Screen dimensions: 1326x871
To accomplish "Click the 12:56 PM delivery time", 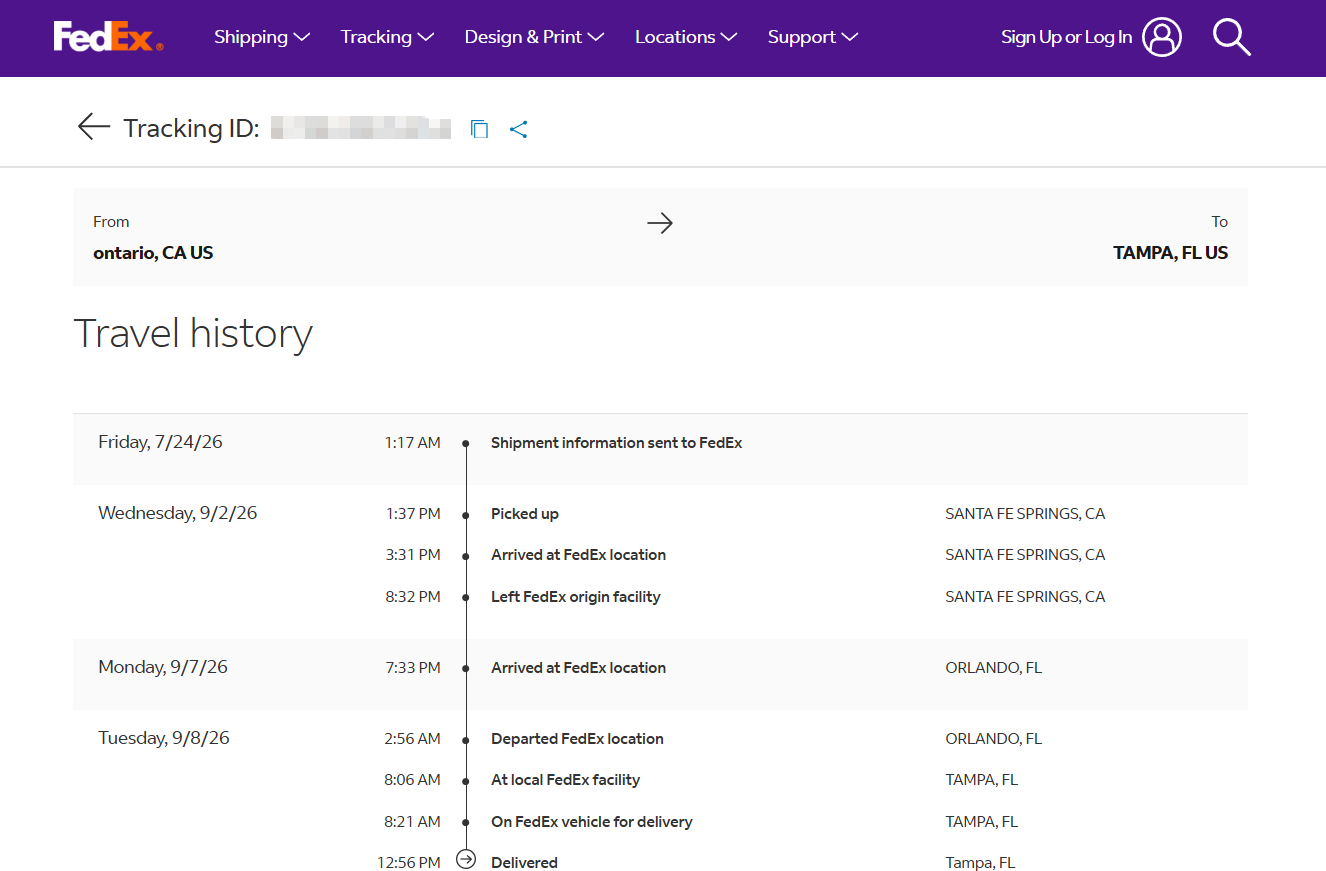I will point(408,863).
